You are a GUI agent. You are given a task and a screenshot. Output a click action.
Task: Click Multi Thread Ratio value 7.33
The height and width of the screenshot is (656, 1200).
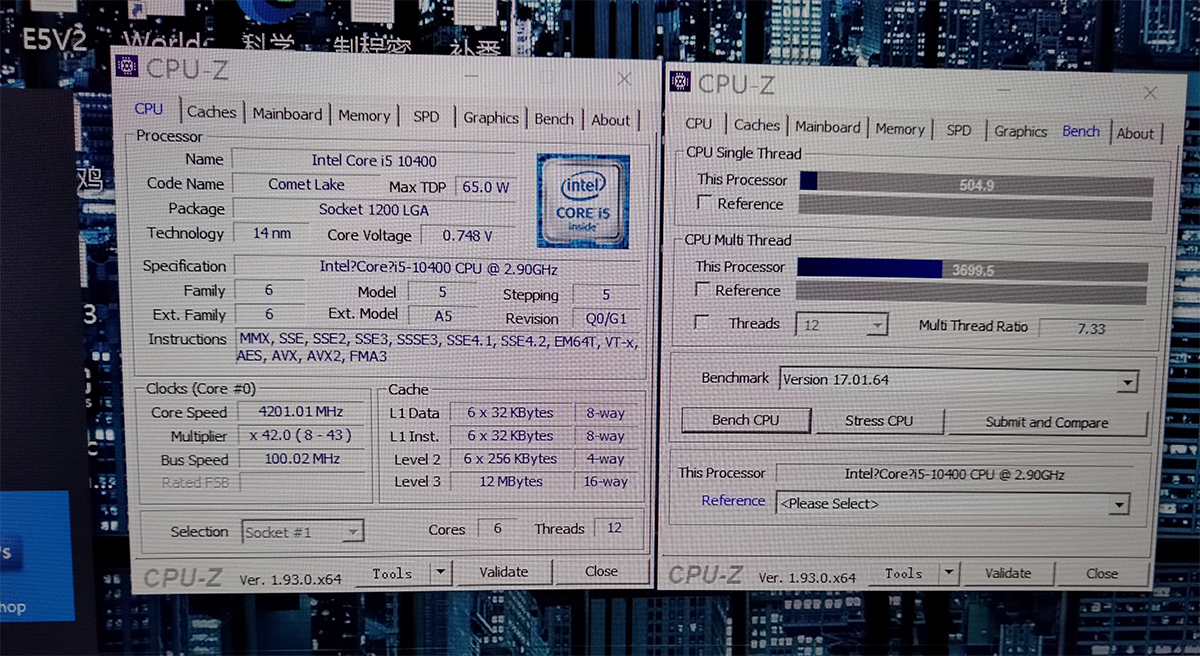point(1091,328)
